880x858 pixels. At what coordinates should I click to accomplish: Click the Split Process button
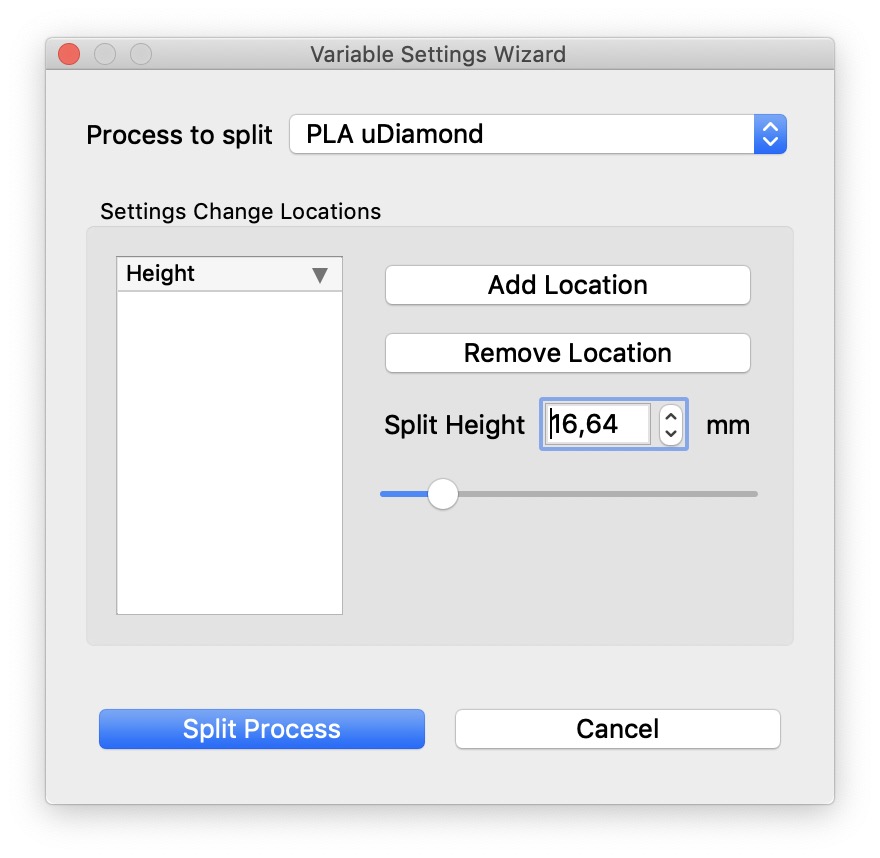tap(261, 729)
